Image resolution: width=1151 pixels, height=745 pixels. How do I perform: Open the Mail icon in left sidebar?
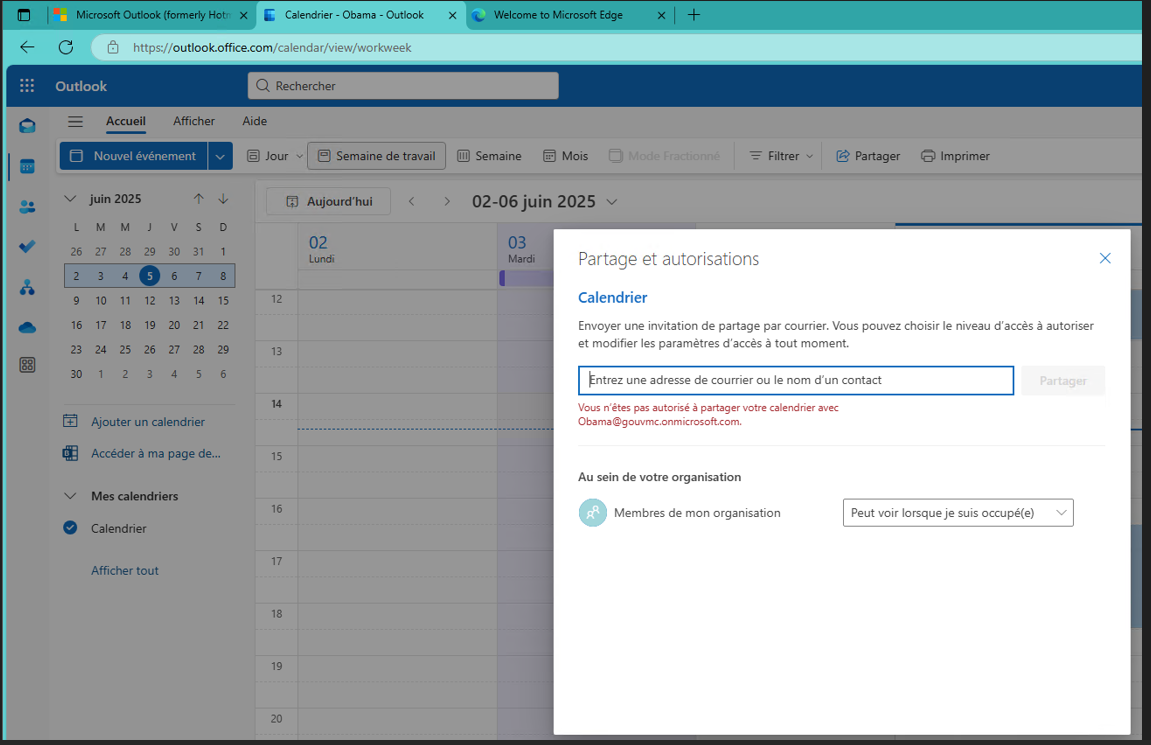[x=27, y=126]
